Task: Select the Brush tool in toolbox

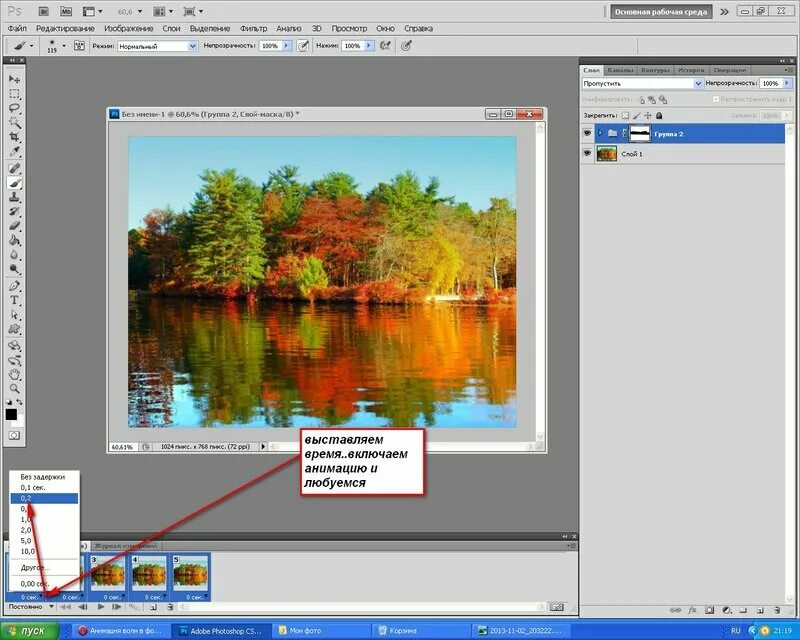Action: point(14,183)
